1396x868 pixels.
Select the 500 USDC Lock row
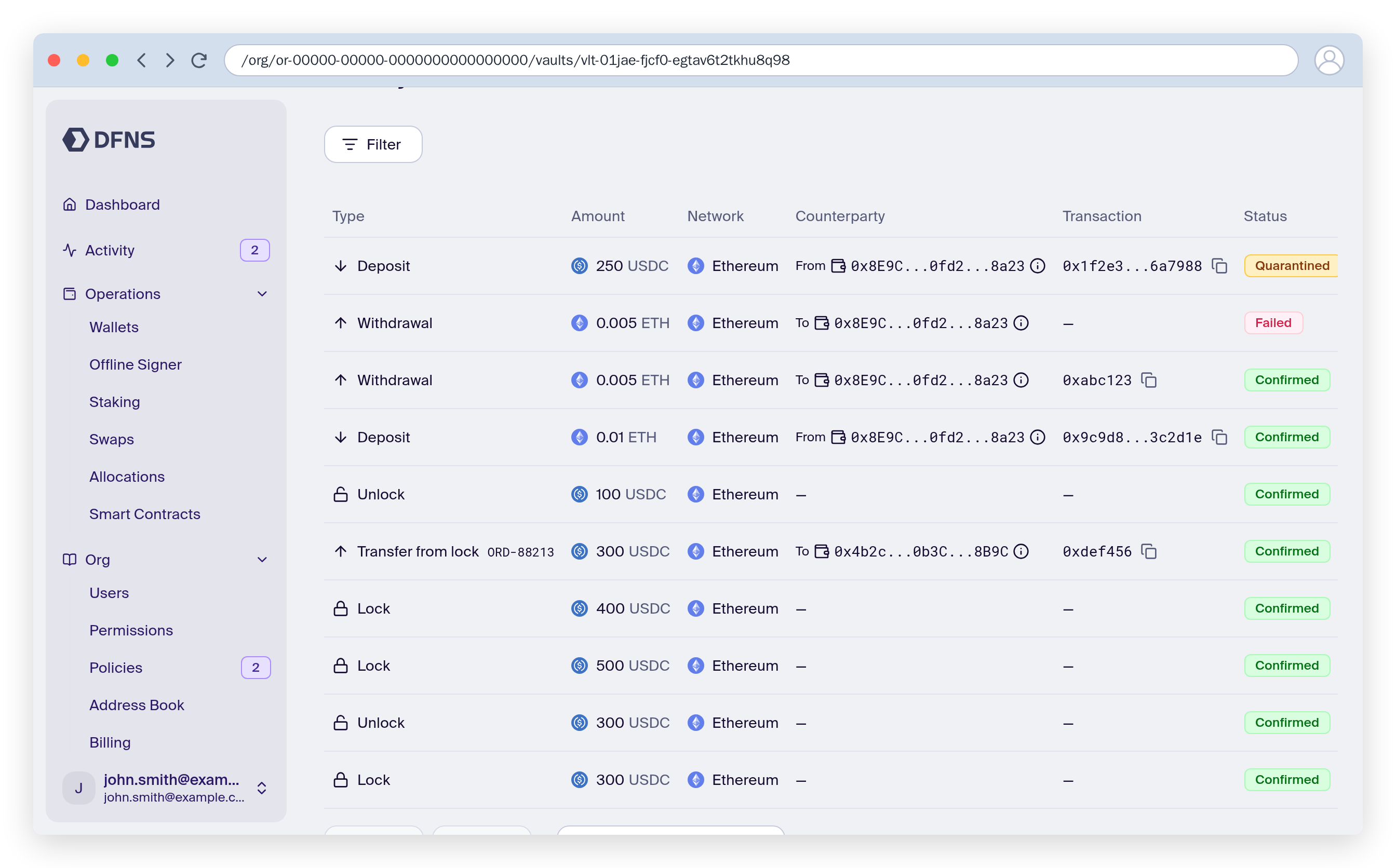pos(830,666)
